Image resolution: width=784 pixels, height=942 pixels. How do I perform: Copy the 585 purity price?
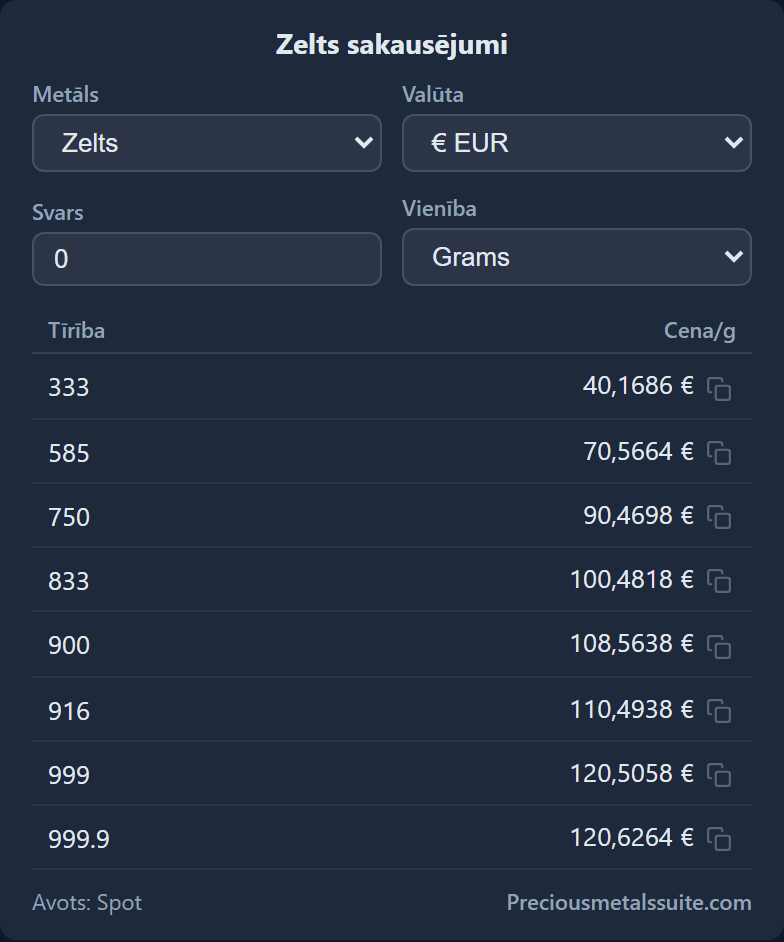coord(719,453)
